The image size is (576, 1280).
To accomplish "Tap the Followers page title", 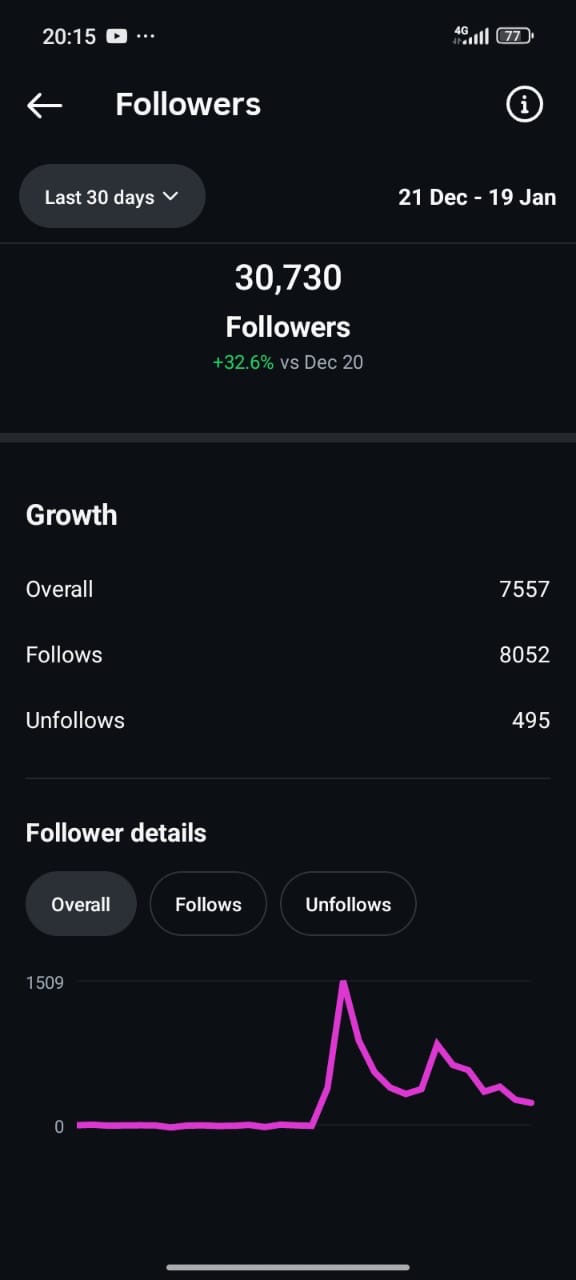I will (188, 104).
